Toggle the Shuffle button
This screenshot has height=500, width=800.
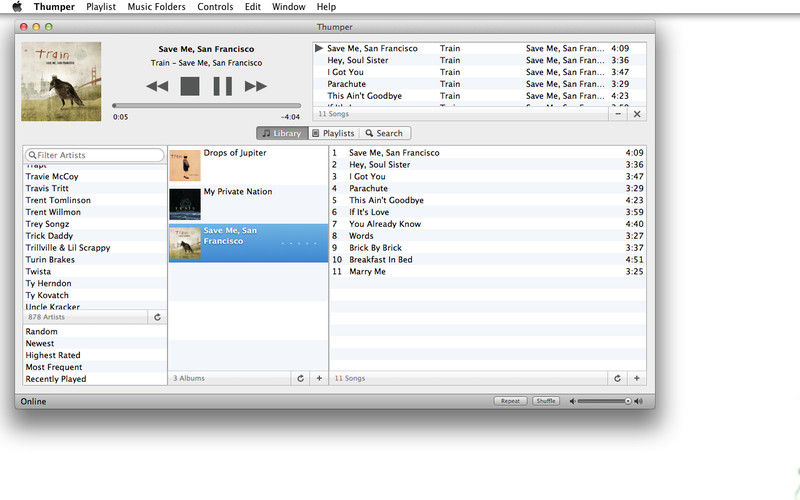[546, 401]
